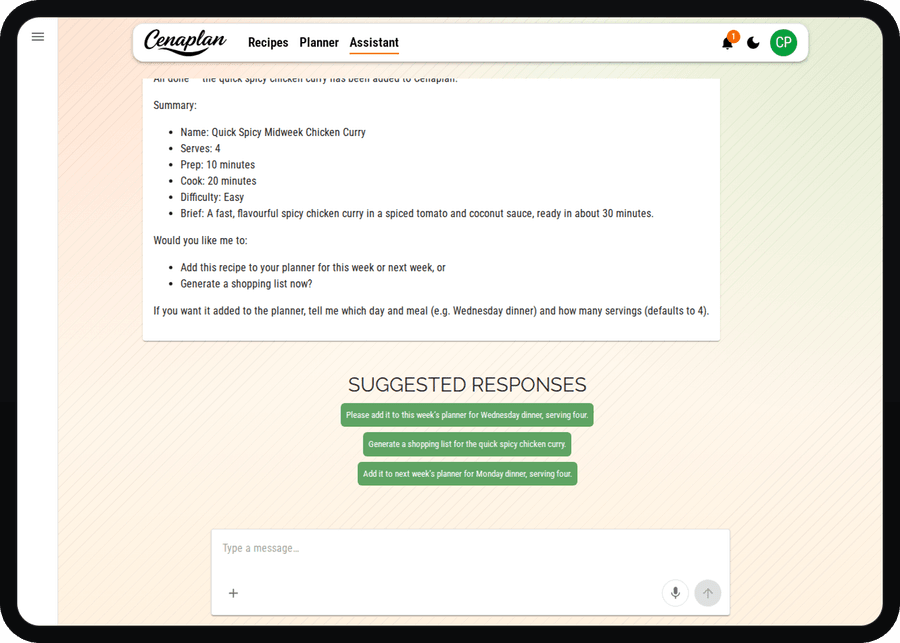This screenshot has width=900, height=643.
Task: Click the Cenaplan logo
Action: (x=185, y=42)
